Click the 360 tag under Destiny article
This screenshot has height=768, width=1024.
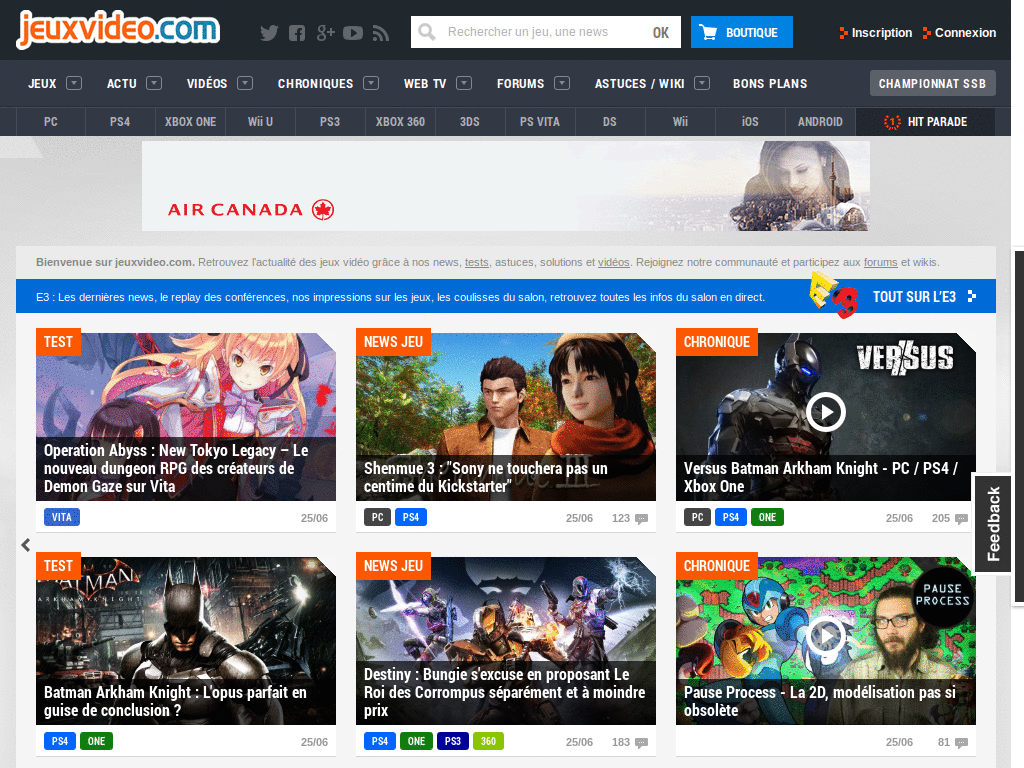488,741
